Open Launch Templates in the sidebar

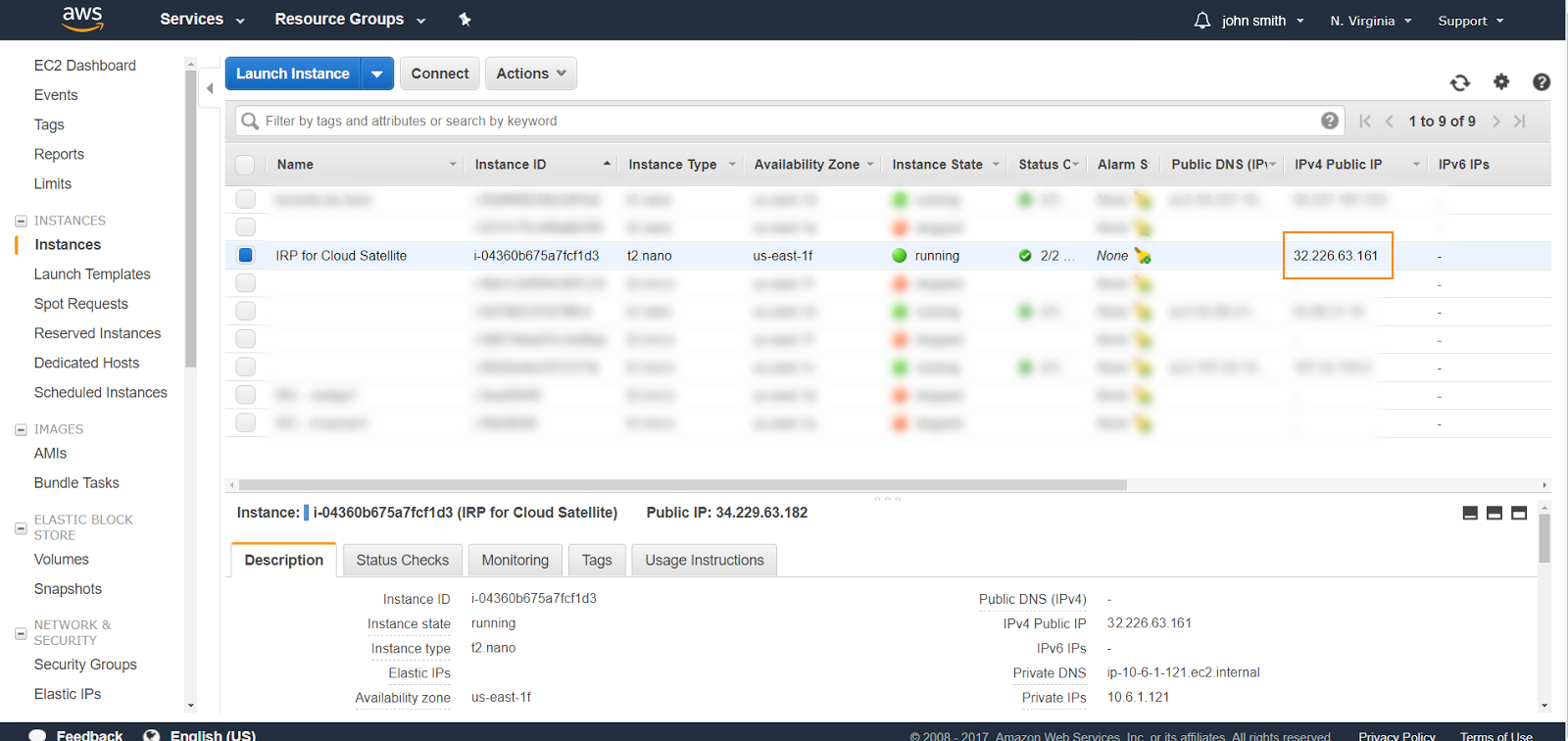click(x=92, y=274)
